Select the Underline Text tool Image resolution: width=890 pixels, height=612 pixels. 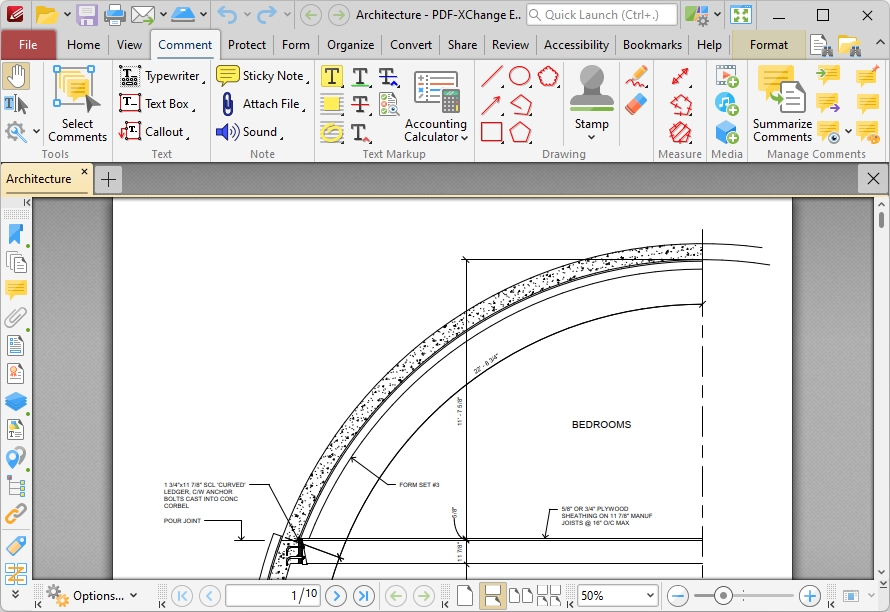click(360, 76)
